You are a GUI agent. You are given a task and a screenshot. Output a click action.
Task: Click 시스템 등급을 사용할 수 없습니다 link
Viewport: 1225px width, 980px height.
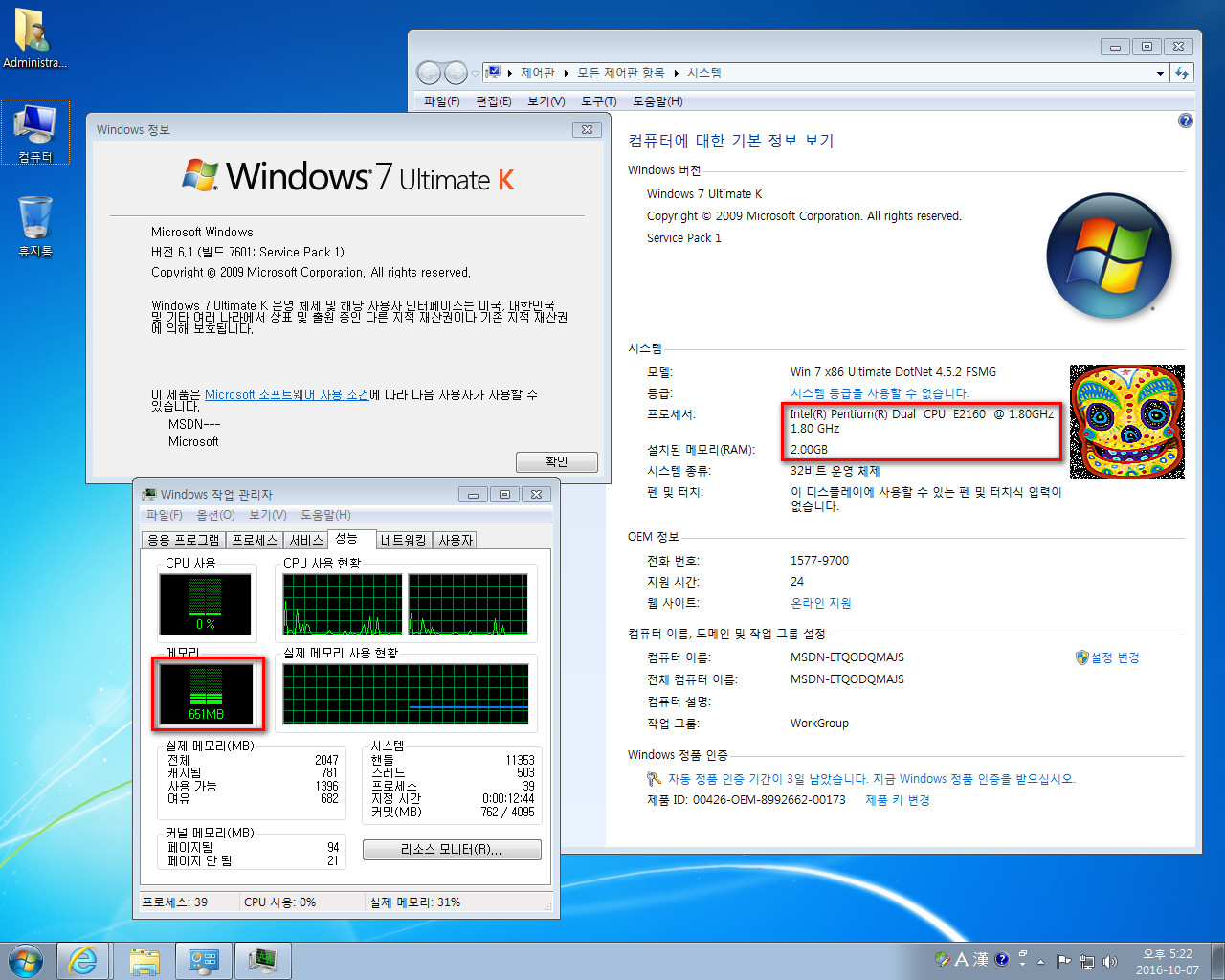(880, 393)
